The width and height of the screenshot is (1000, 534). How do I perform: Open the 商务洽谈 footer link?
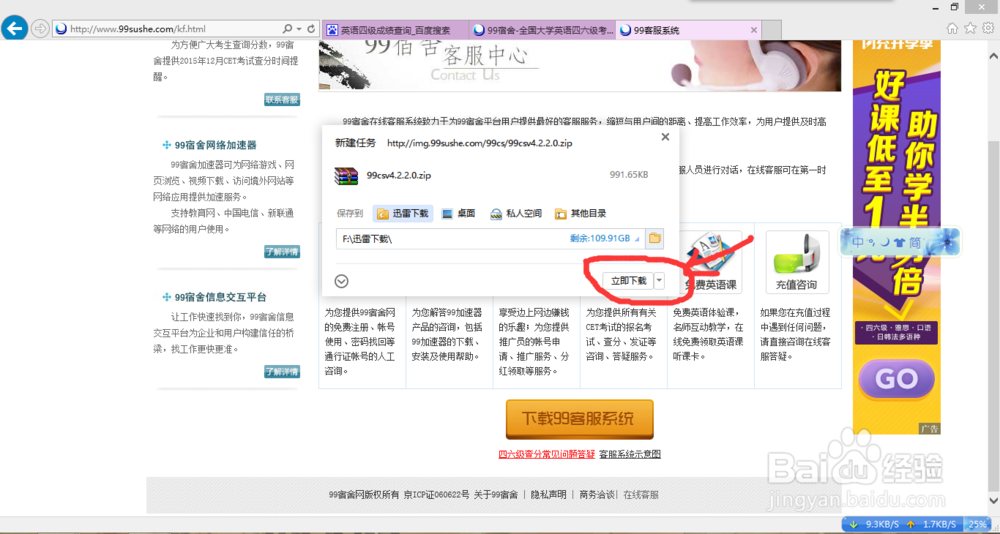pyautogui.click(x=597, y=494)
